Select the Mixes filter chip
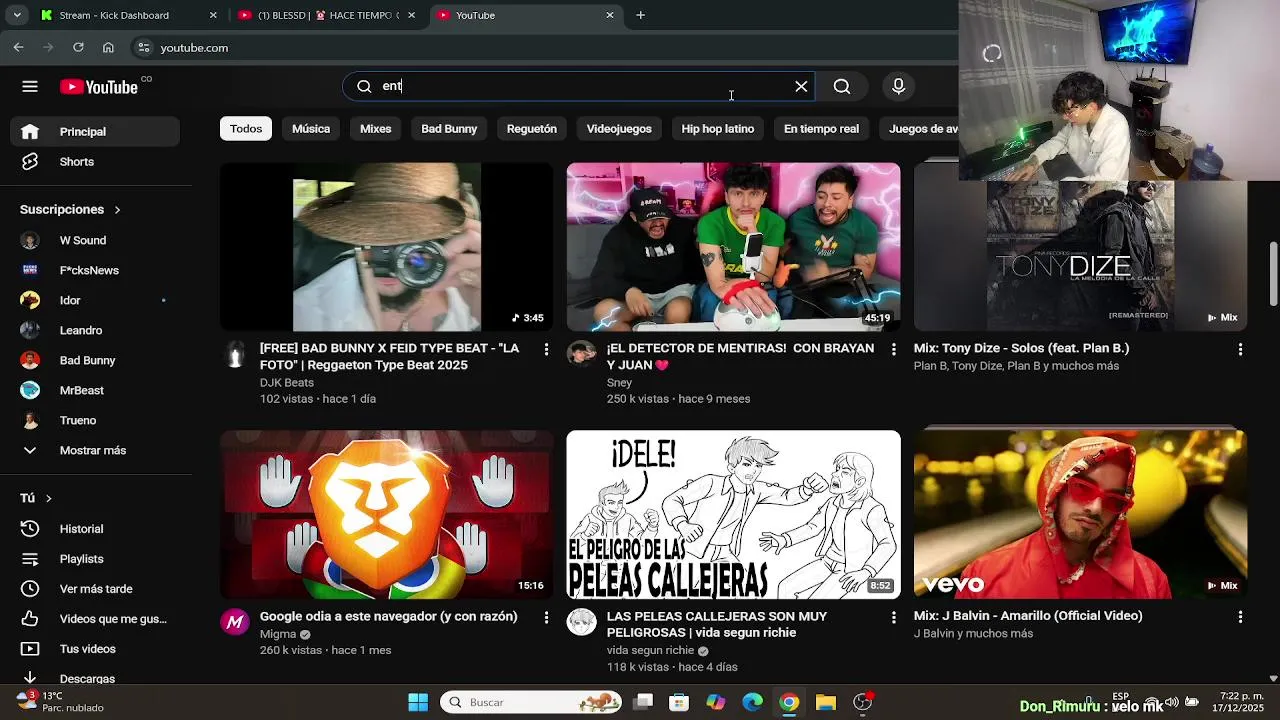The image size is (1280, 720). pos(376,128)
